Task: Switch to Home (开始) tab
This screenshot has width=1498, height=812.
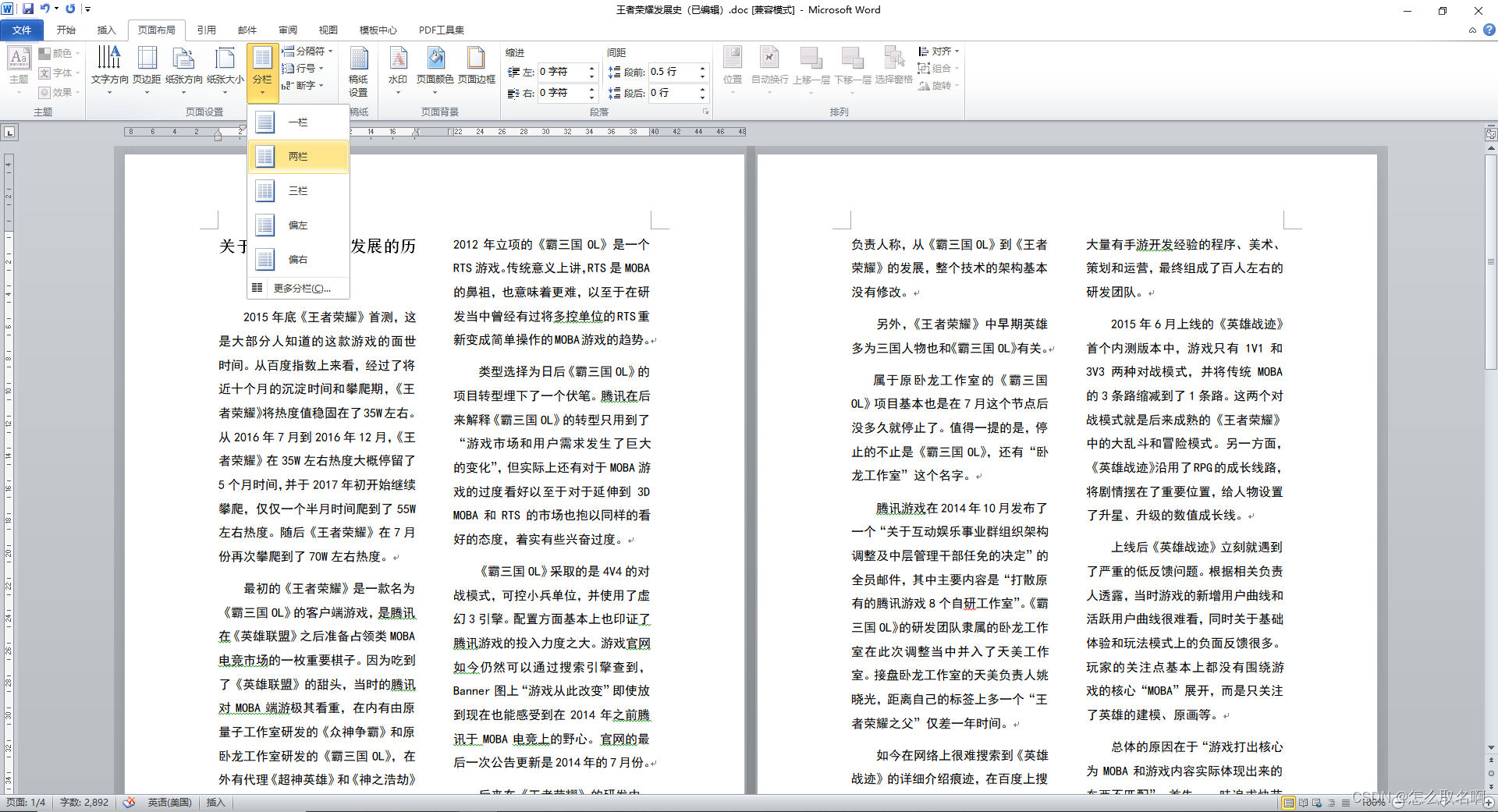Action: click(66, 30)
